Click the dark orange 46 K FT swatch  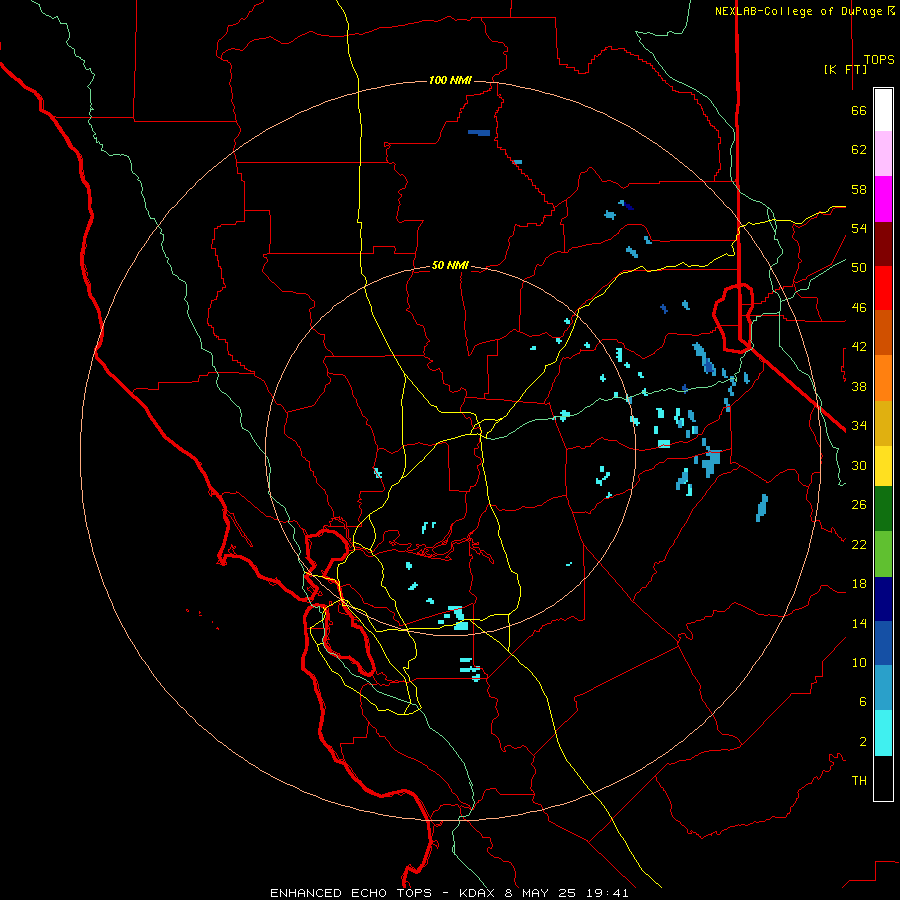point(883,332)
